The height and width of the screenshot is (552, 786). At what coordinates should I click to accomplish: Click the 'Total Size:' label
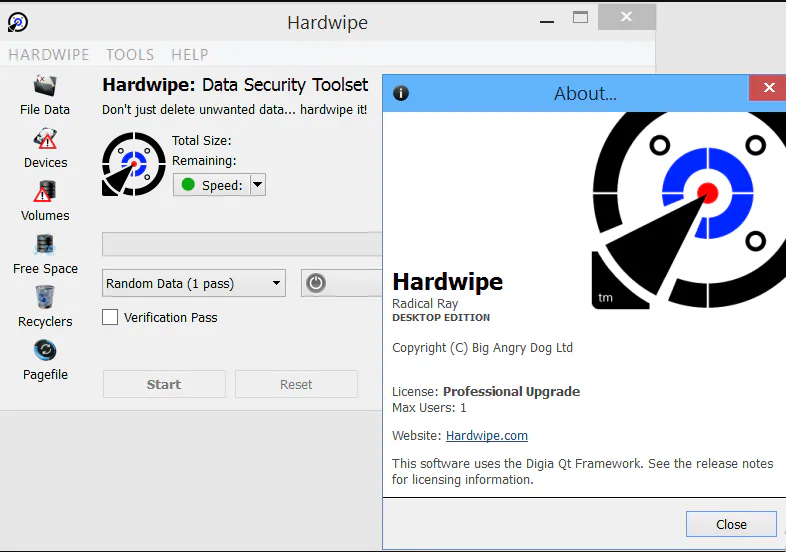[202, 141]
